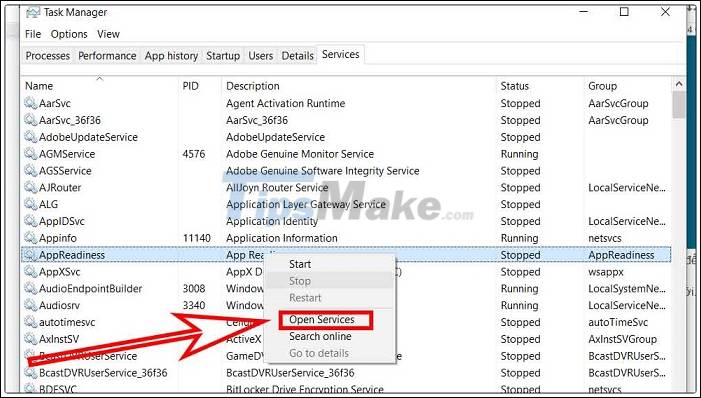Click the Stopped status of AJRouter
Viewport: 701px width, 398px height.
tap(520, 187)
